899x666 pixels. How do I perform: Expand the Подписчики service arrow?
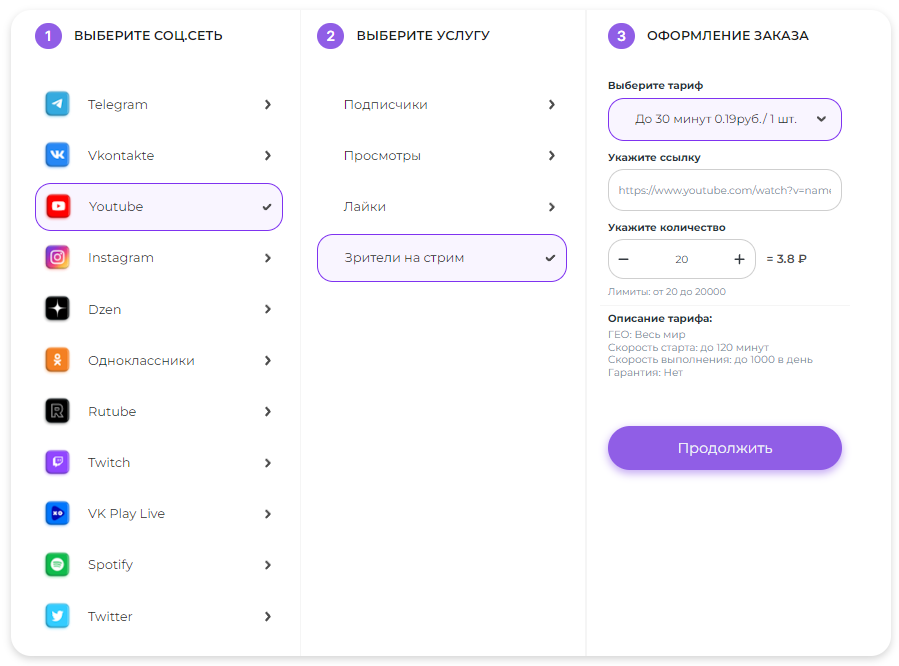tap(551, 104)
